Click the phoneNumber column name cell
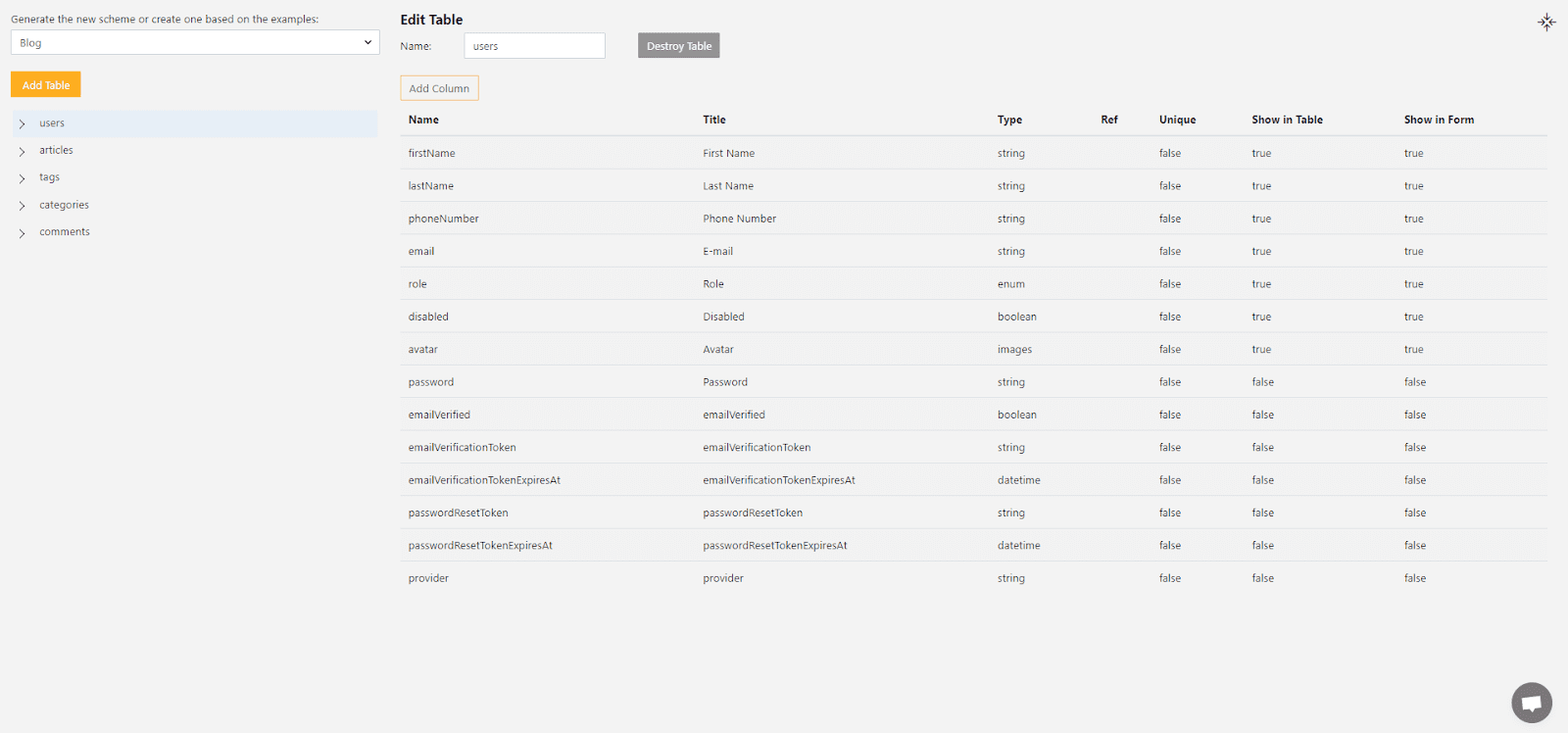 (444, 219)
